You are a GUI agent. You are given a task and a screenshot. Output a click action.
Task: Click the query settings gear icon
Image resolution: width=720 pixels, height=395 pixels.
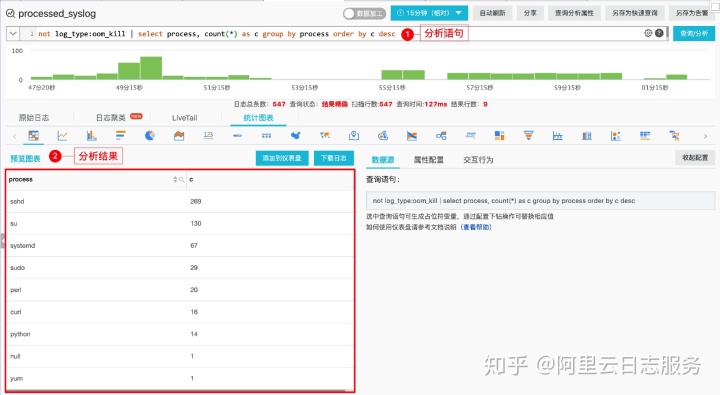pyautogui.click(x=648, y=33)
